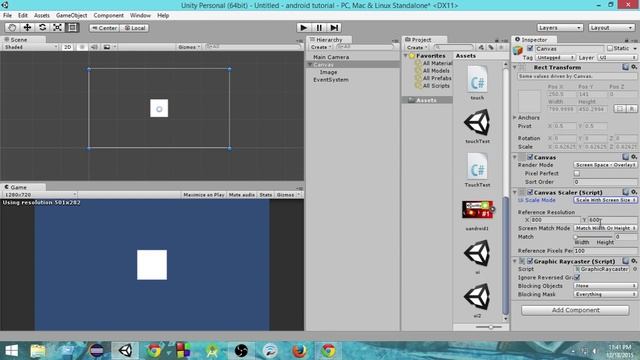
Task: Toggle 2D scene view mode
Action: [x=67, y=47]
